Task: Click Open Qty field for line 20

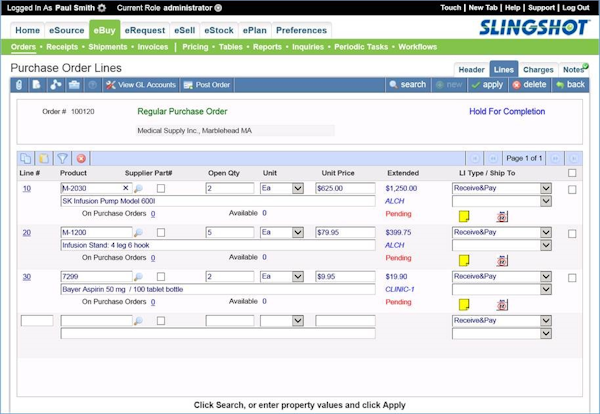Action: [230, 232]
